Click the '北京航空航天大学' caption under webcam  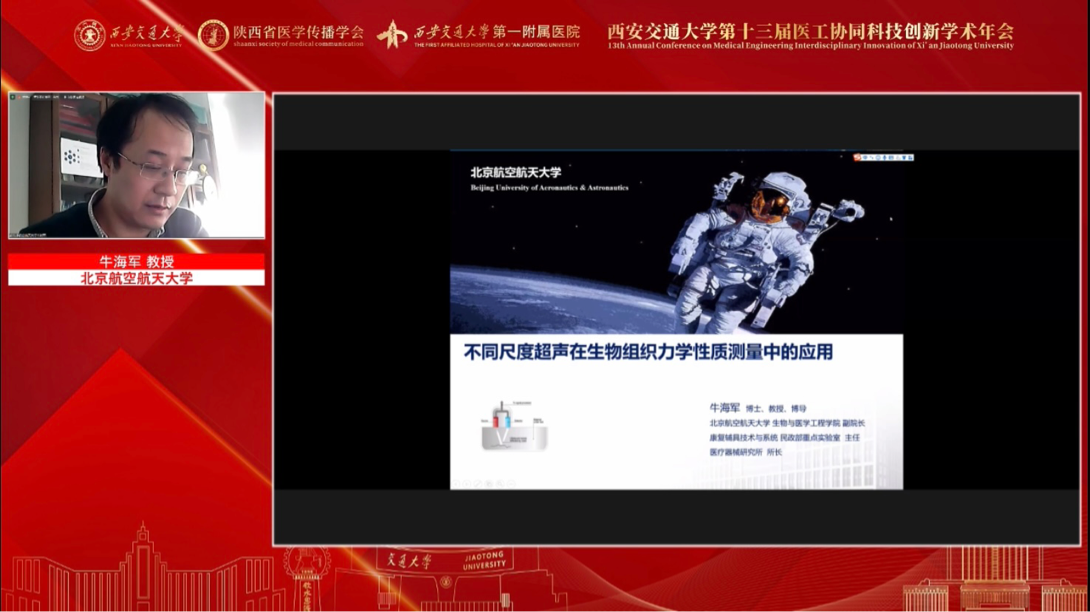tap(136, 278)
